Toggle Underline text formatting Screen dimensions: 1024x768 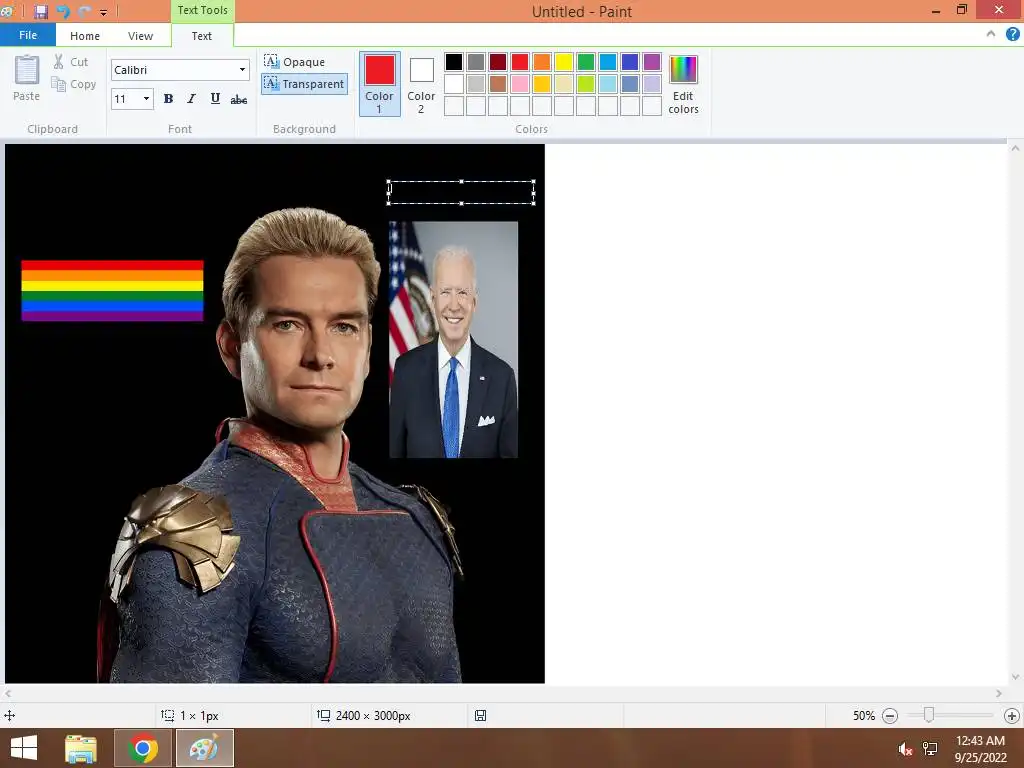(215, 99)
